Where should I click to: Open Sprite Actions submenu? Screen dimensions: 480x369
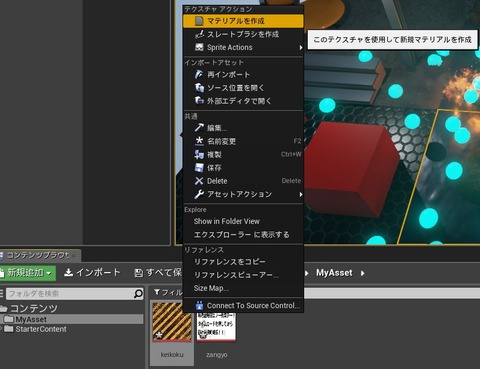[243, 47]
